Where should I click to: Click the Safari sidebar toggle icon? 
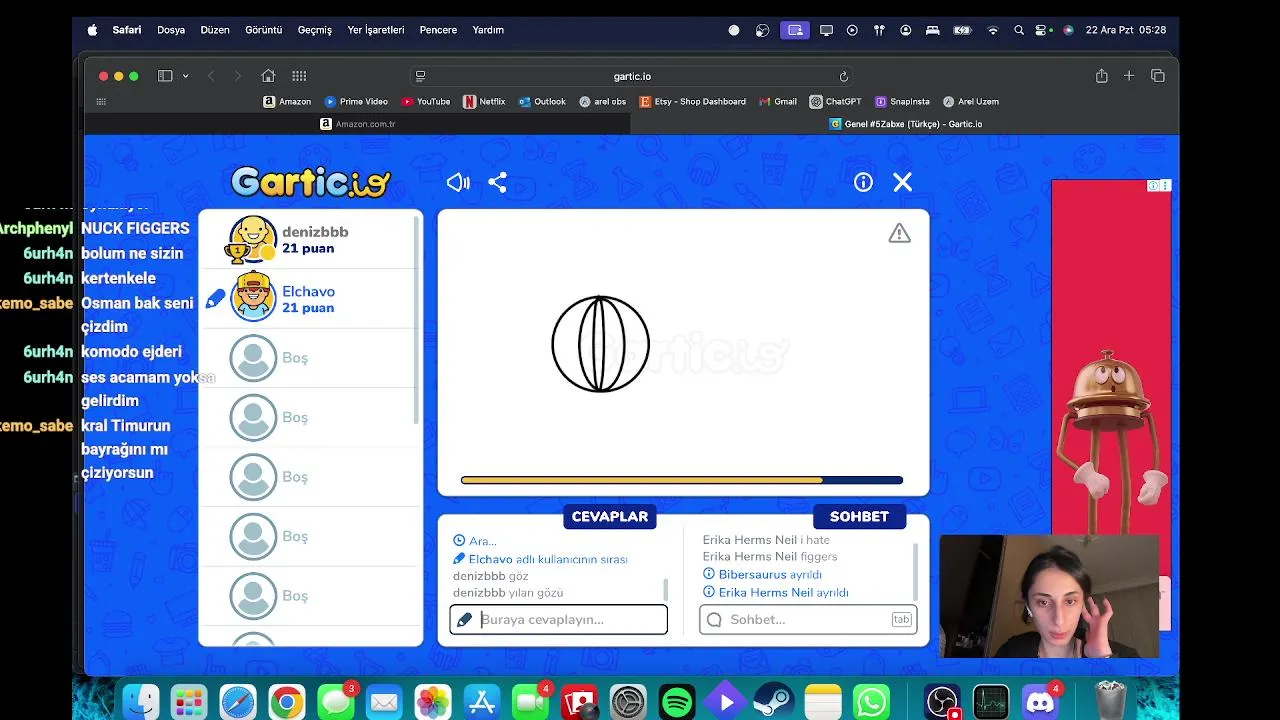click(165, 76)
